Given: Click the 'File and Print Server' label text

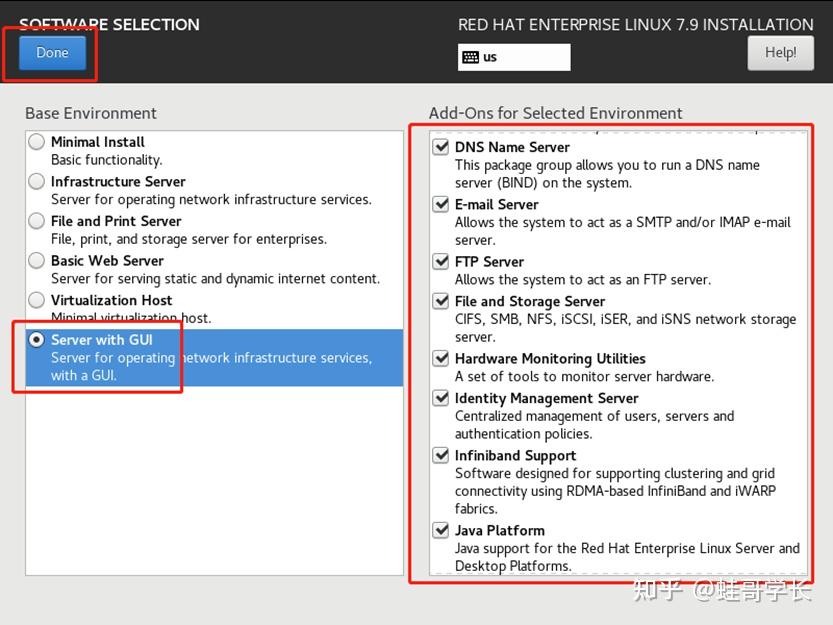Looking at the screenshot, I should point(116,221).
